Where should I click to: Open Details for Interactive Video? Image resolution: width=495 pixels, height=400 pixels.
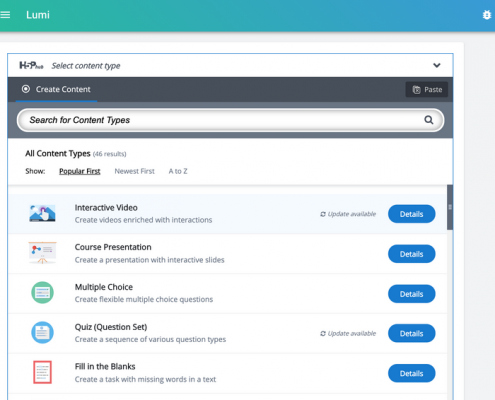(x=412, y=214)
